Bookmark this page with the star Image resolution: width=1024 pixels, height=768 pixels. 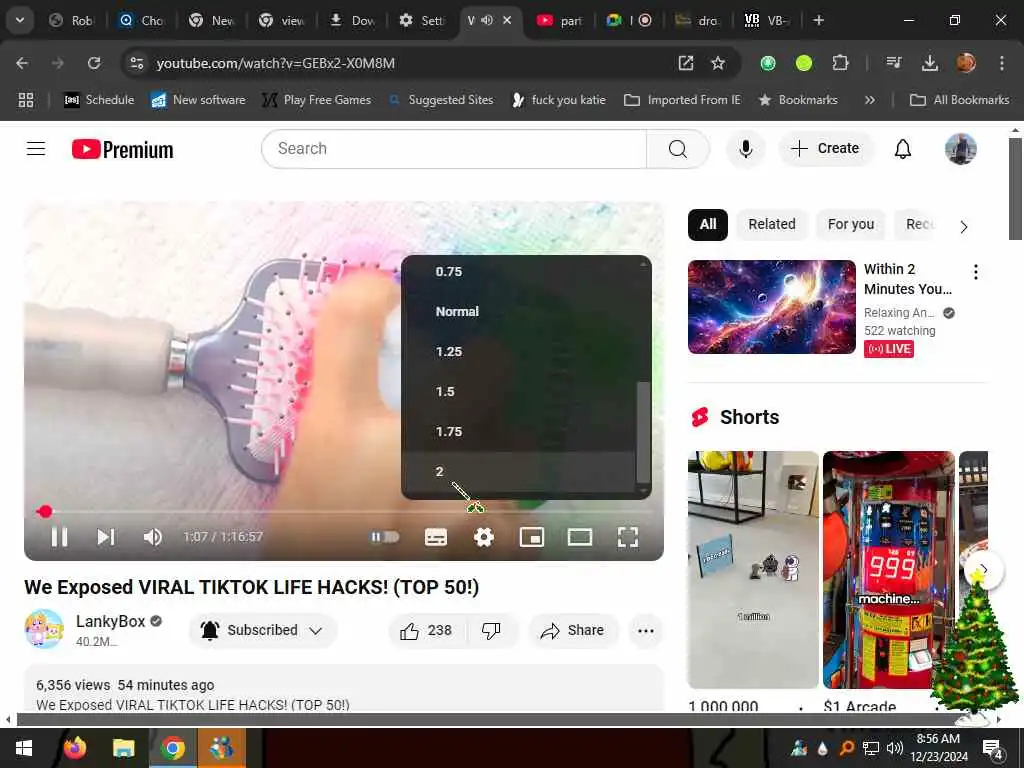718,63
